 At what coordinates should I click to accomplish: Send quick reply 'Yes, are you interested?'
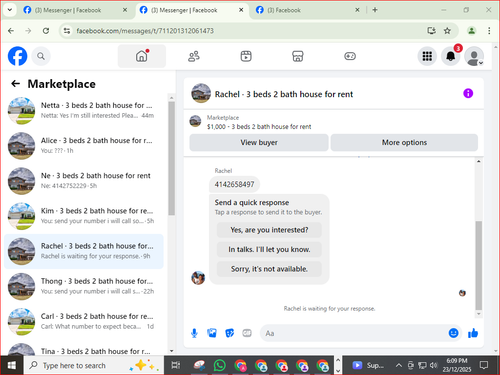(x=269, y=230)
